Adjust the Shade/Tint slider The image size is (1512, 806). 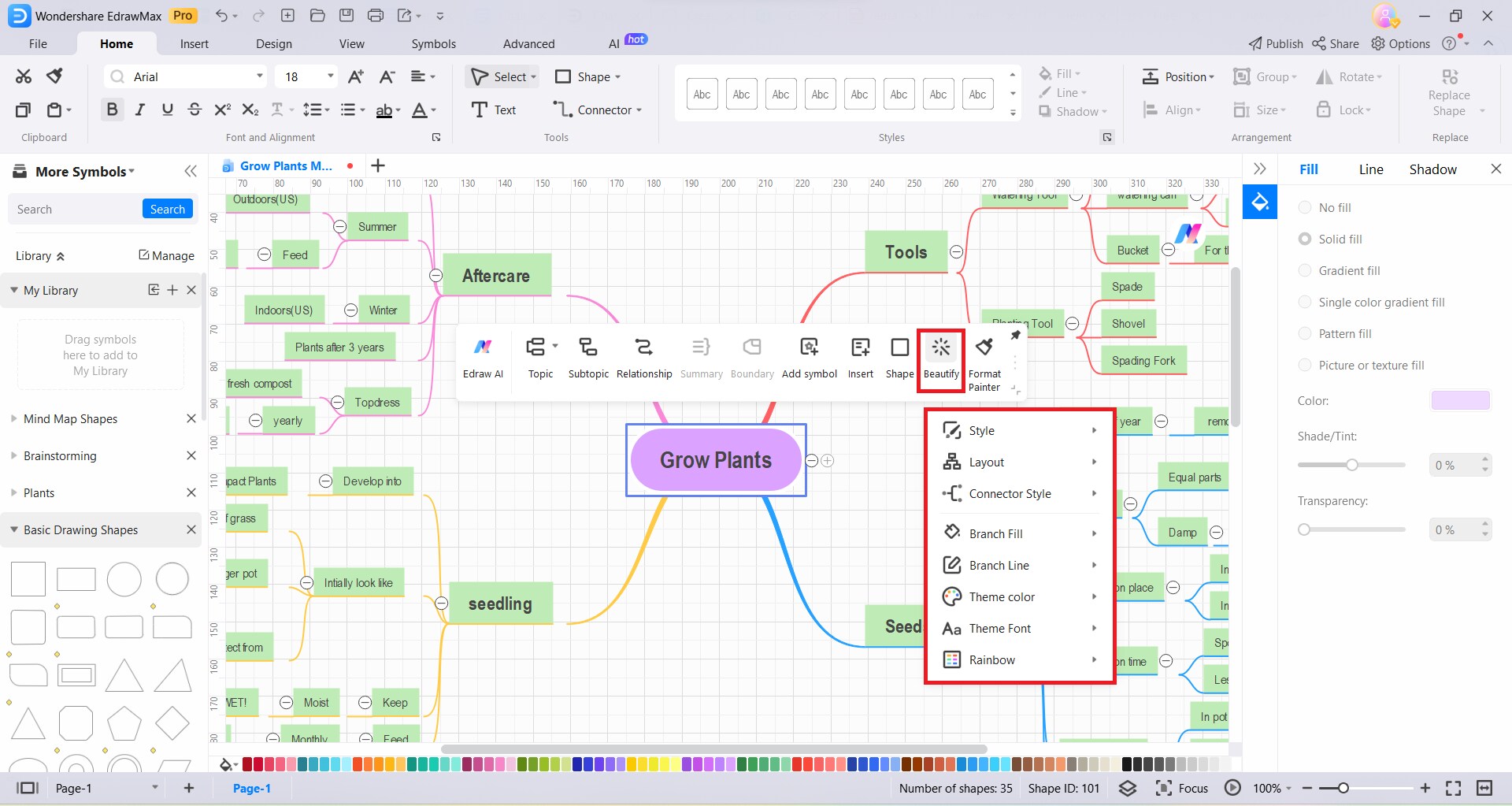coord(1351,465)
